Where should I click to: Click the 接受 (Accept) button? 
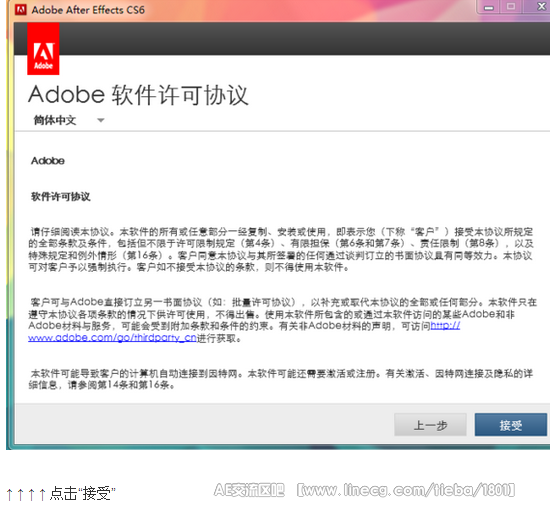(511, 425)
